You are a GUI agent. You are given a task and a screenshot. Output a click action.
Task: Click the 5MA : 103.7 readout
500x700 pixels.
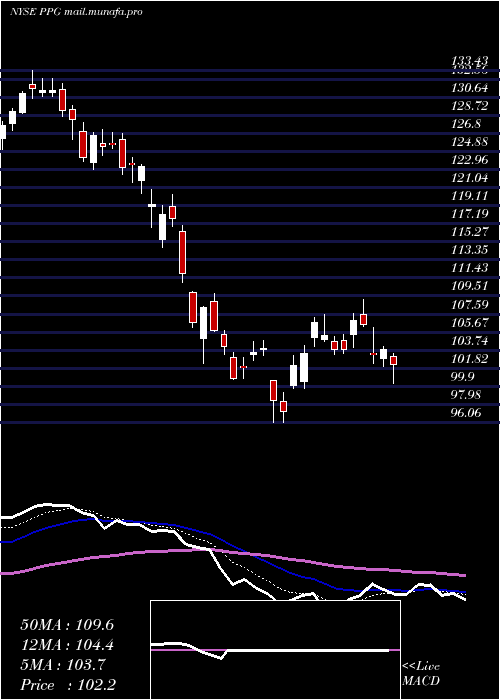63,665
